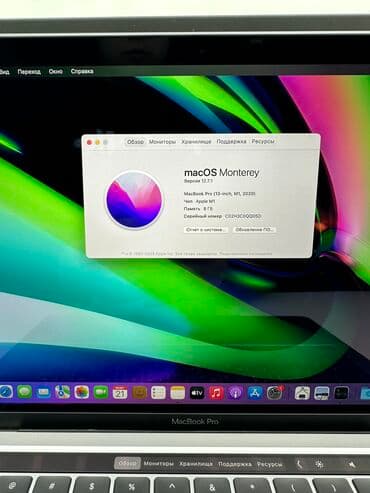Click the Память 8 ГБ line
This screenshot has width=370, height=493.
(x=198, y=209)
